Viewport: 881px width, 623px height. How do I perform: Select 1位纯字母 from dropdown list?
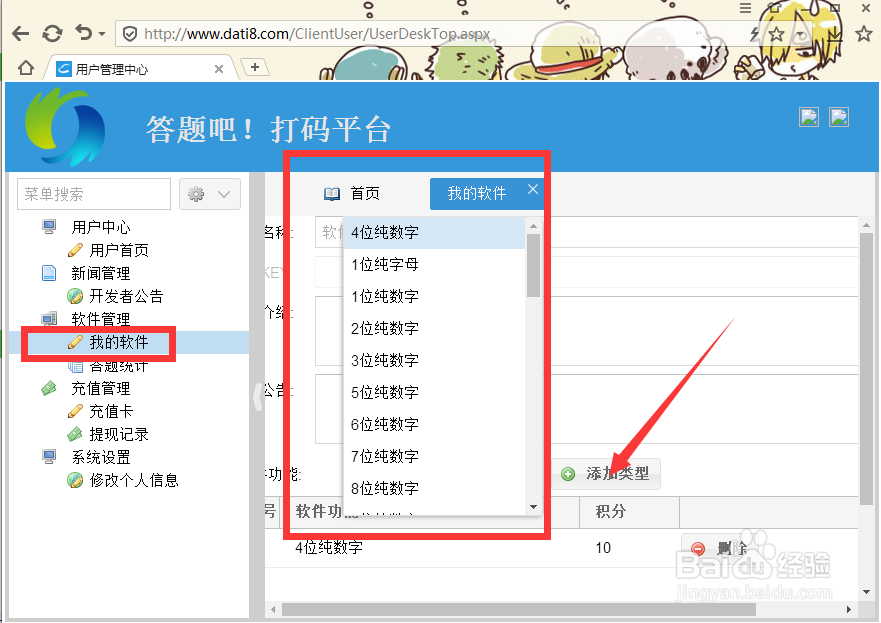click(x=434, y=265)
